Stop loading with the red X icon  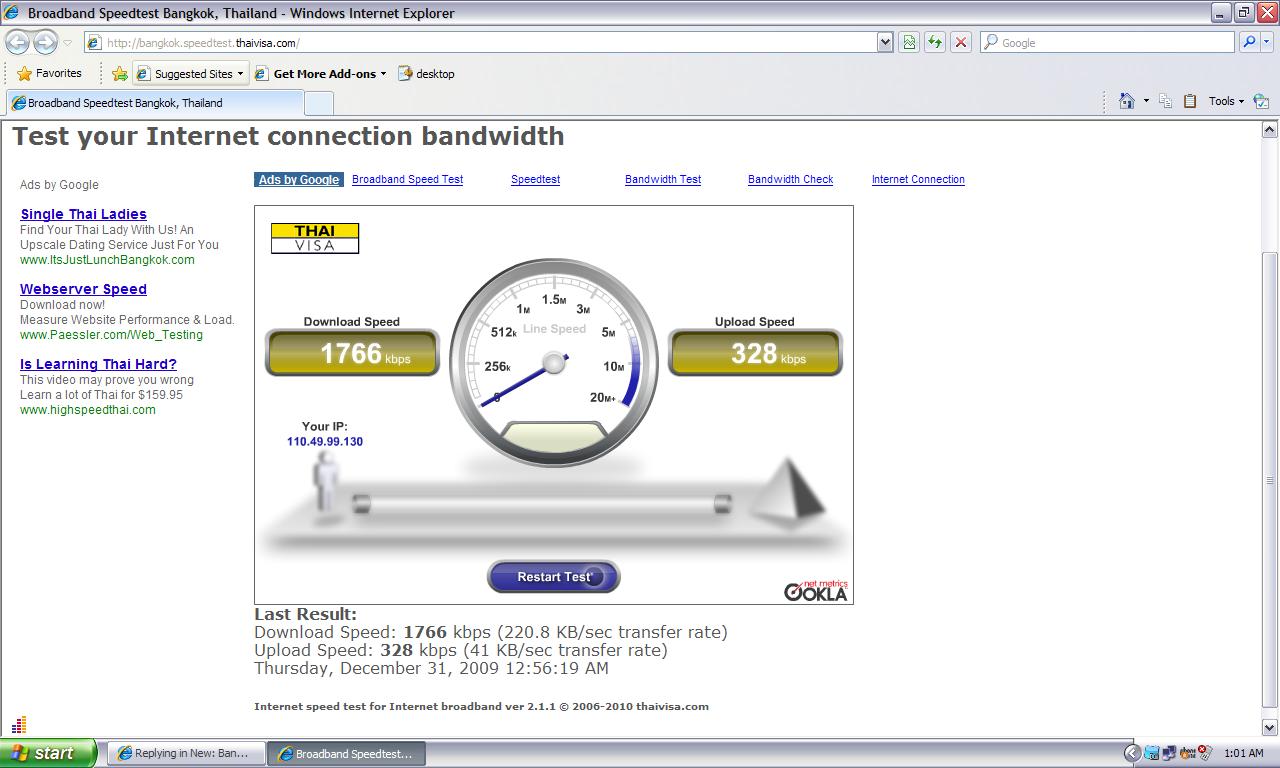(x=961, y=42)
